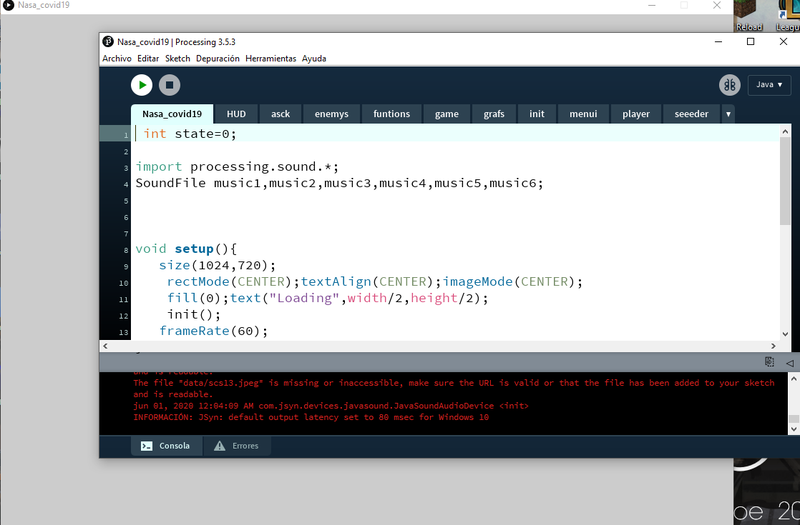Open the Editar menu

148,59
